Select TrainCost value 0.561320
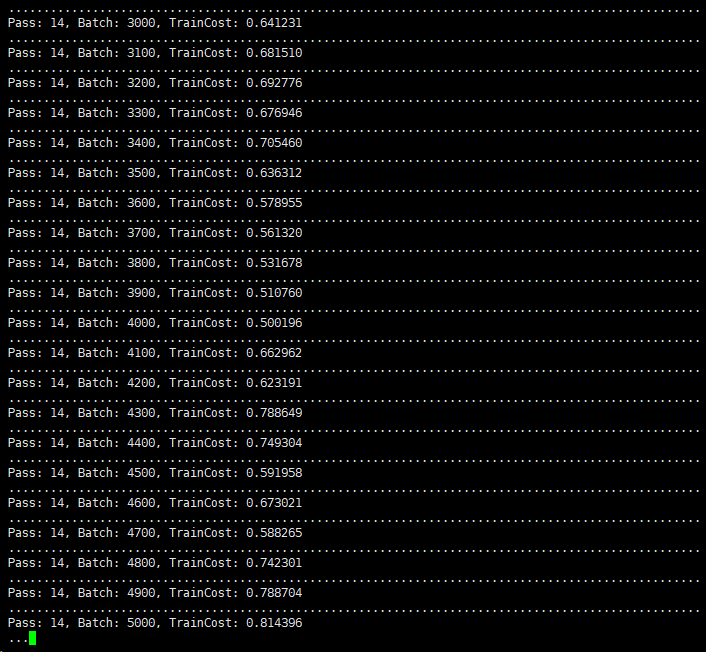The height and width of the screenshot is (652, 706). (x=274, y=233)
